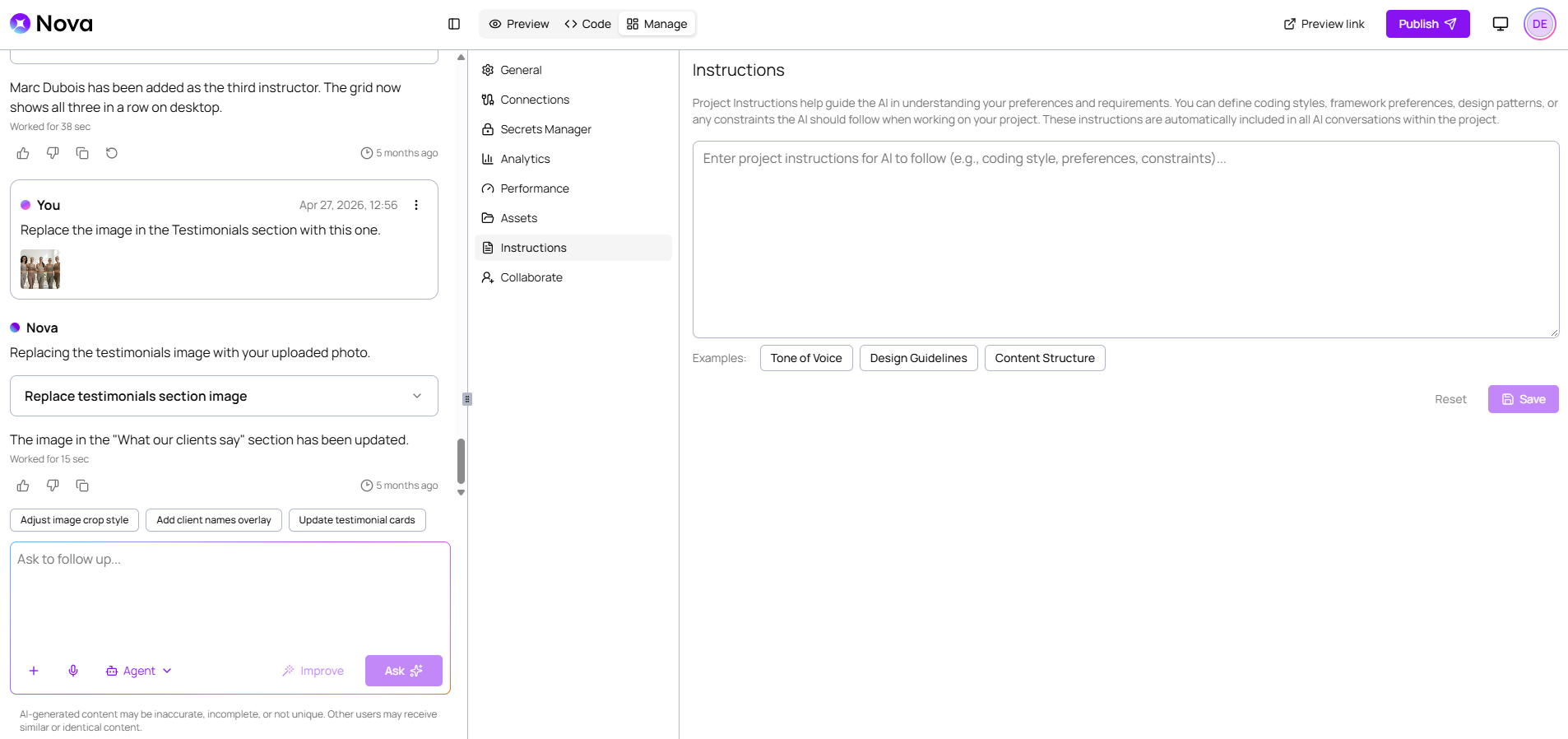Image resolution: width=1568 pixels, height=739 pixels.
Task: Dislike the testimonials image response
Action: [x=53, y=486]
